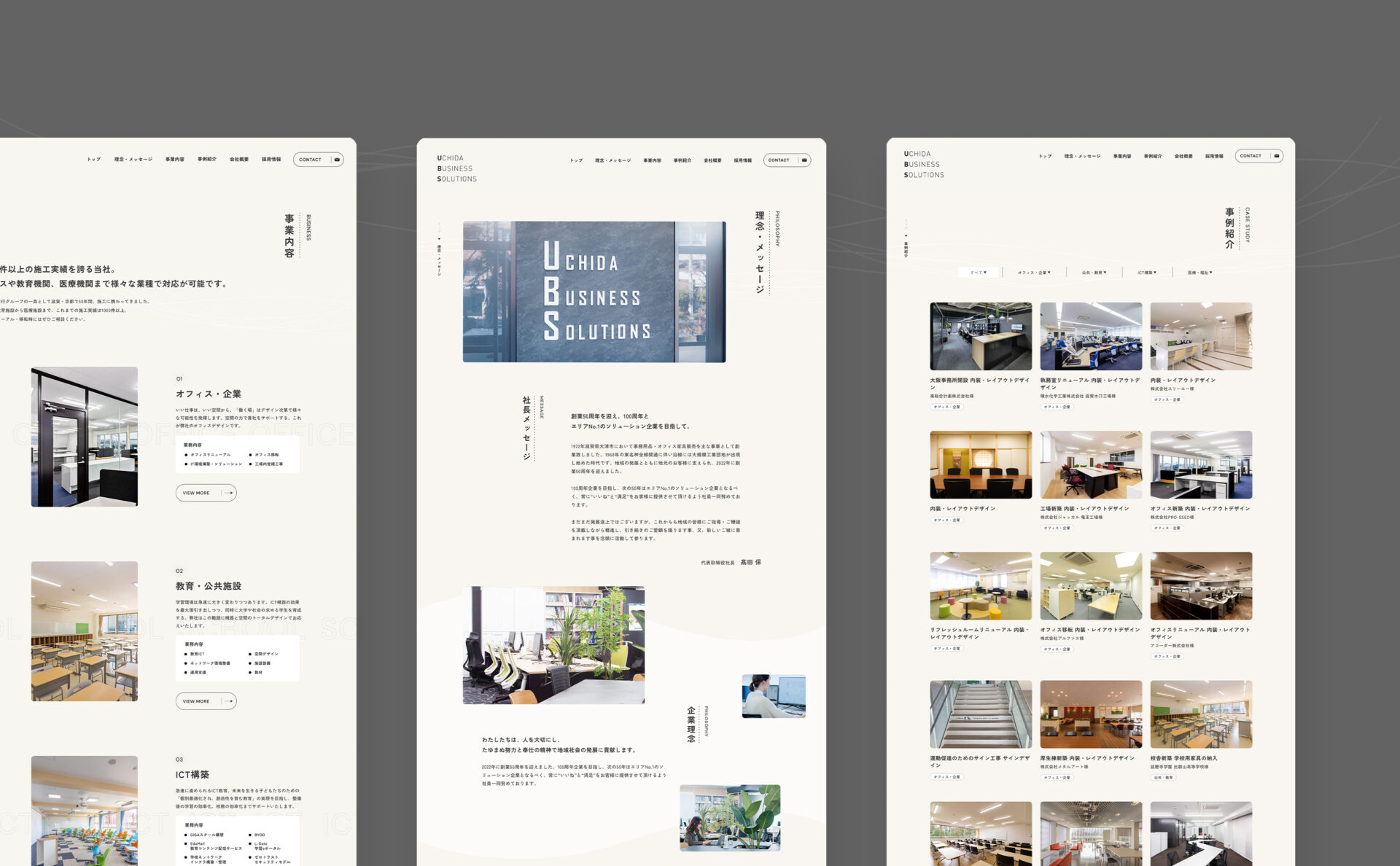Go to トップ in philosophy page navigation
The image size is (1400, 866).
click(x=576, y=160)
